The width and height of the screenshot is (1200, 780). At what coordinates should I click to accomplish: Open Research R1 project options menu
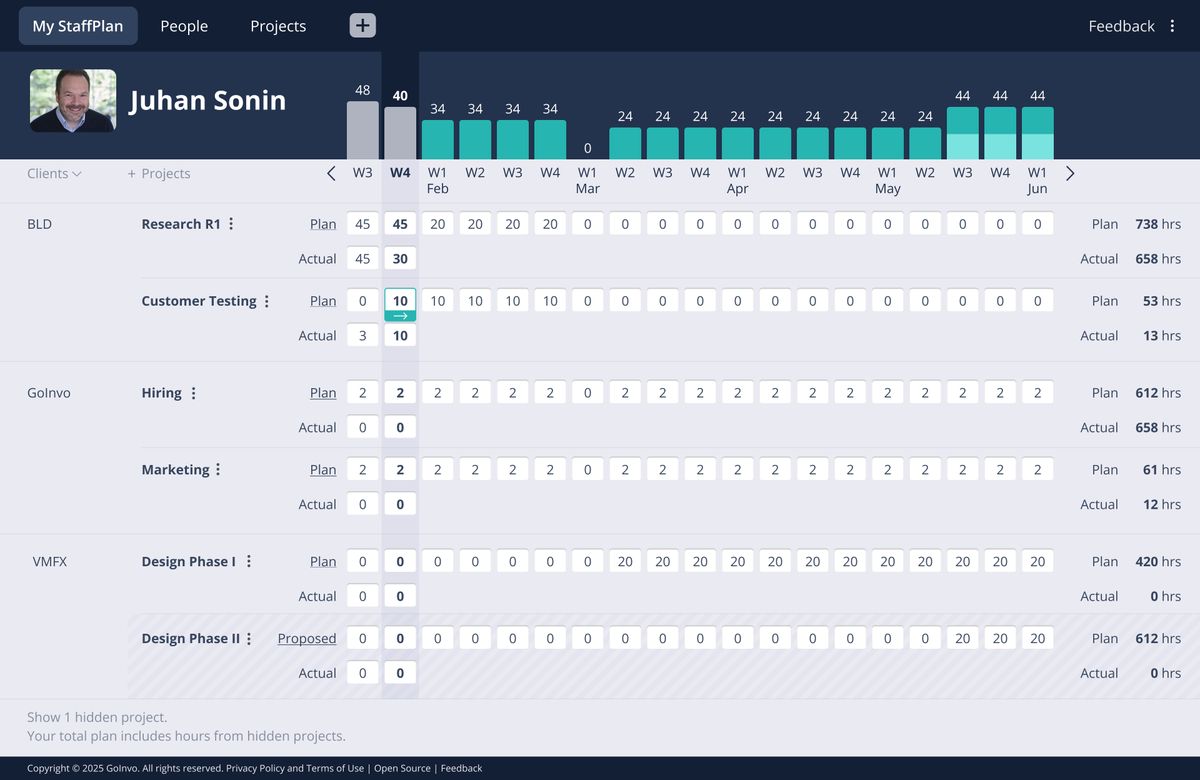(x=231, y=224)
